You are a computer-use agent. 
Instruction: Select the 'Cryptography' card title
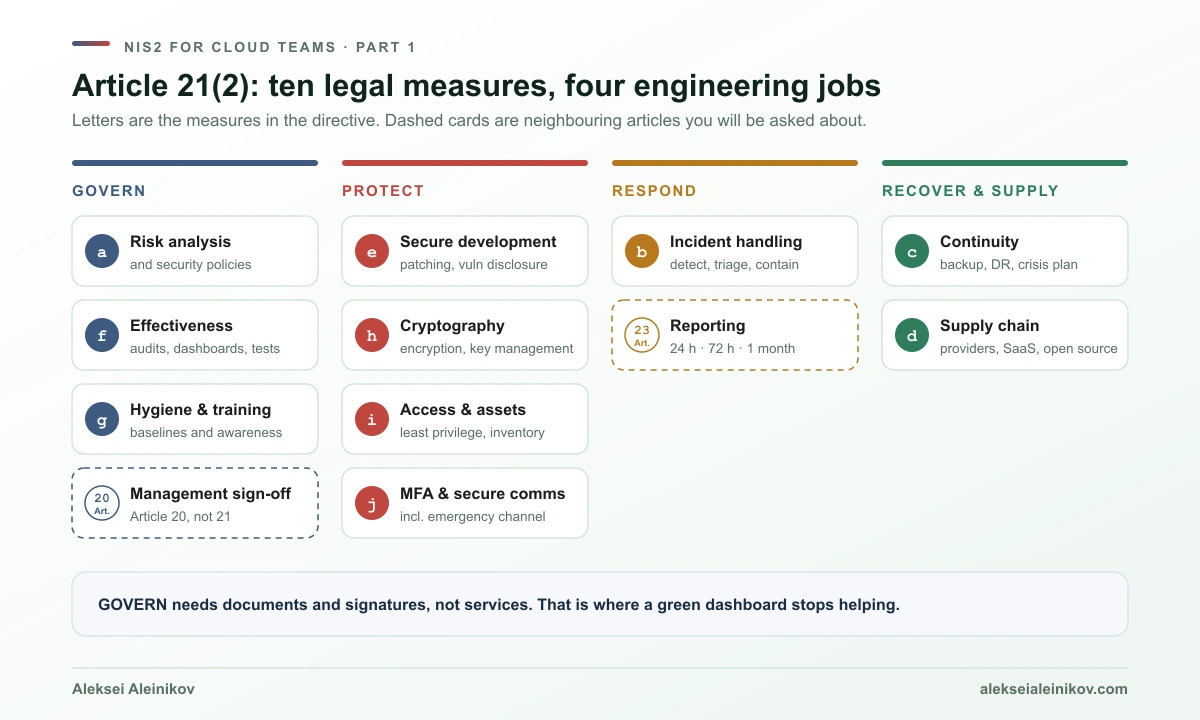coord(452,326)
